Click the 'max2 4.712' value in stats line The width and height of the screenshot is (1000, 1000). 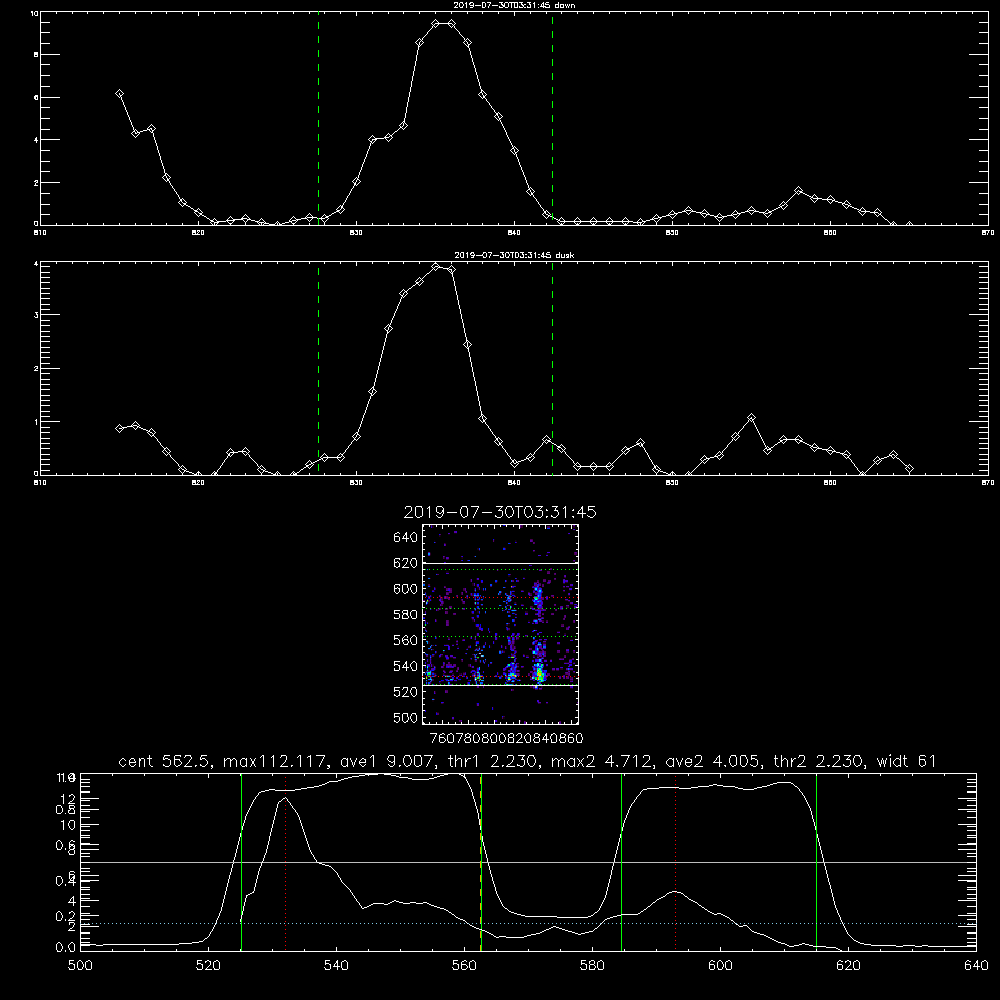(601, 761)
